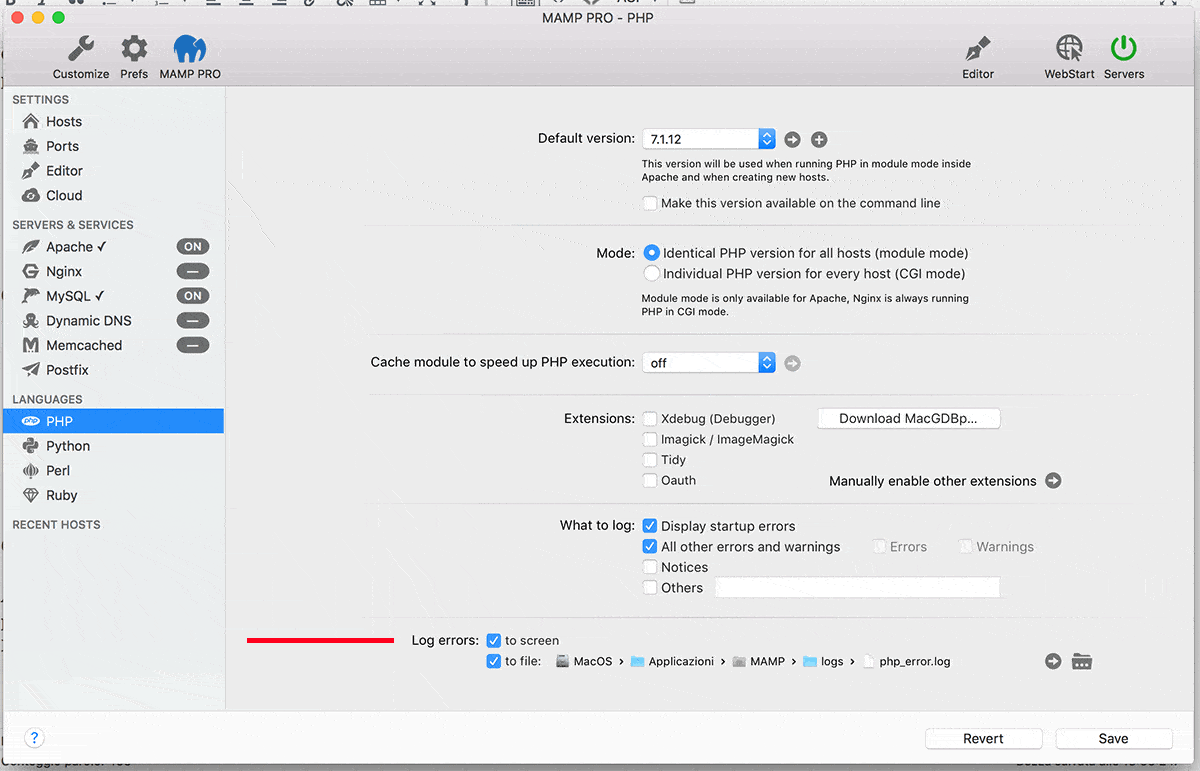Viewport: 1200px width, 771px height.
Task: Uncheck Log errors to file
Action: pyautogui.click(x=494, y=661)
